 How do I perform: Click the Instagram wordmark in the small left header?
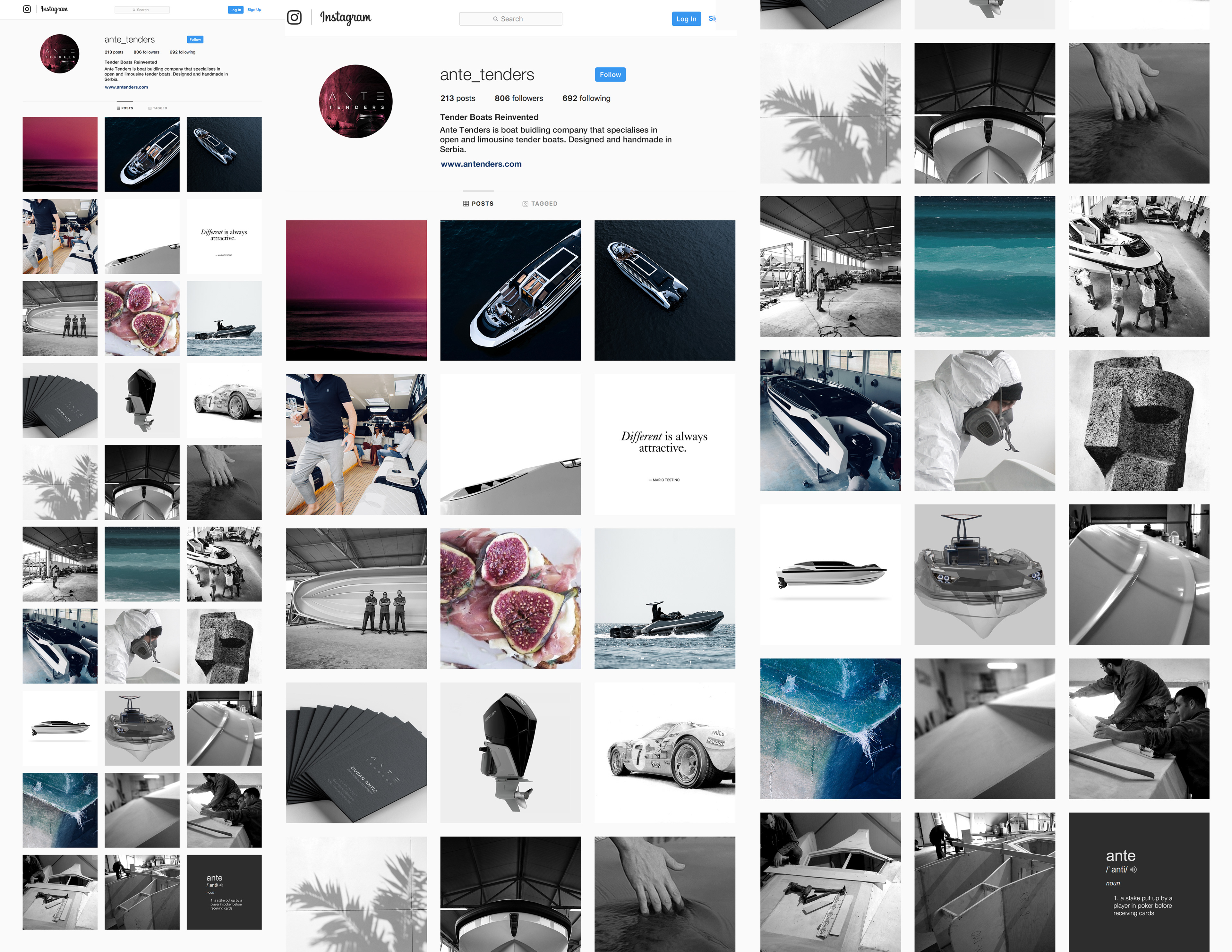point(54,9)
